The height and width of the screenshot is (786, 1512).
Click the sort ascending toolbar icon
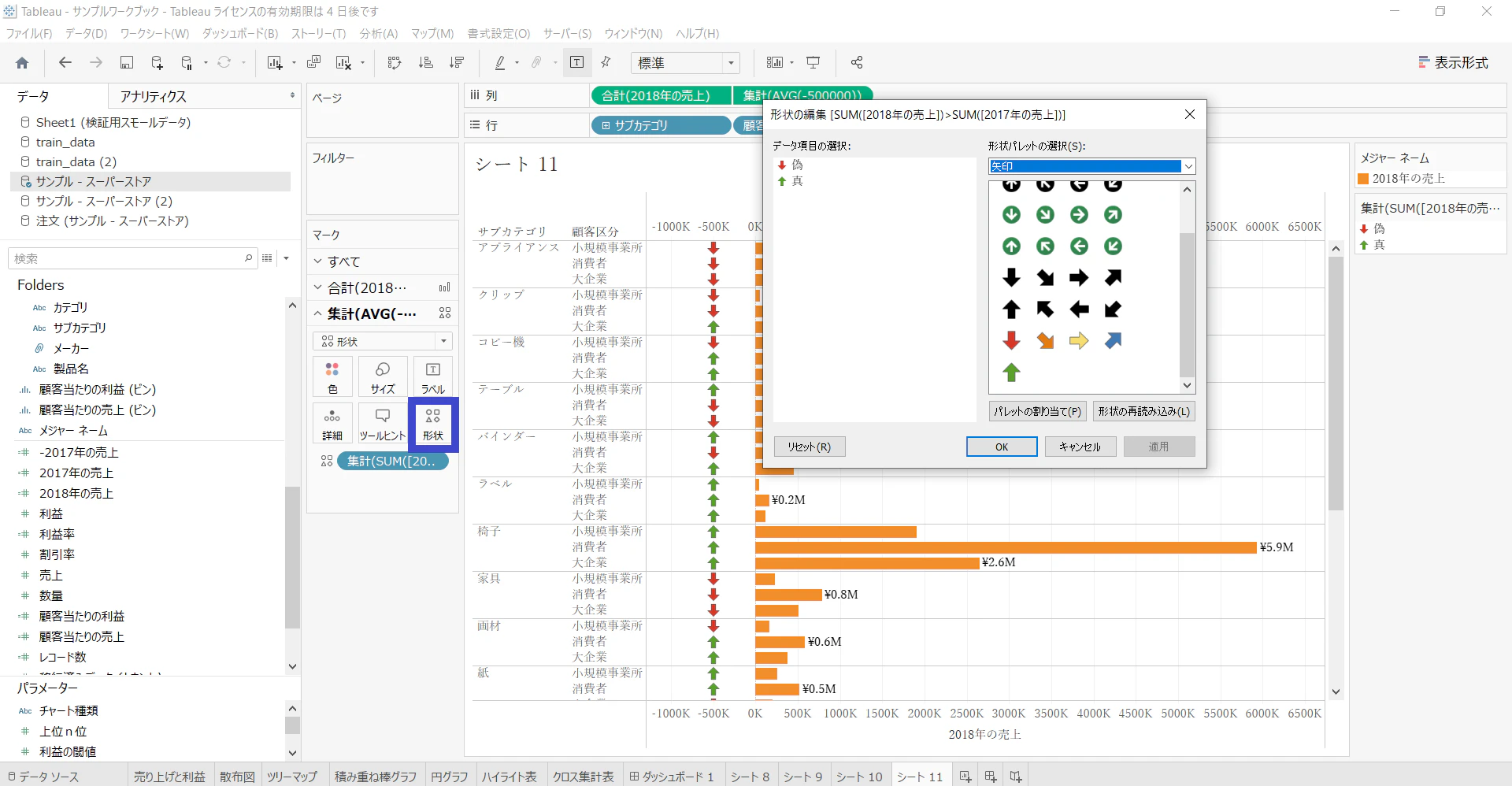(x=426, y=63)
